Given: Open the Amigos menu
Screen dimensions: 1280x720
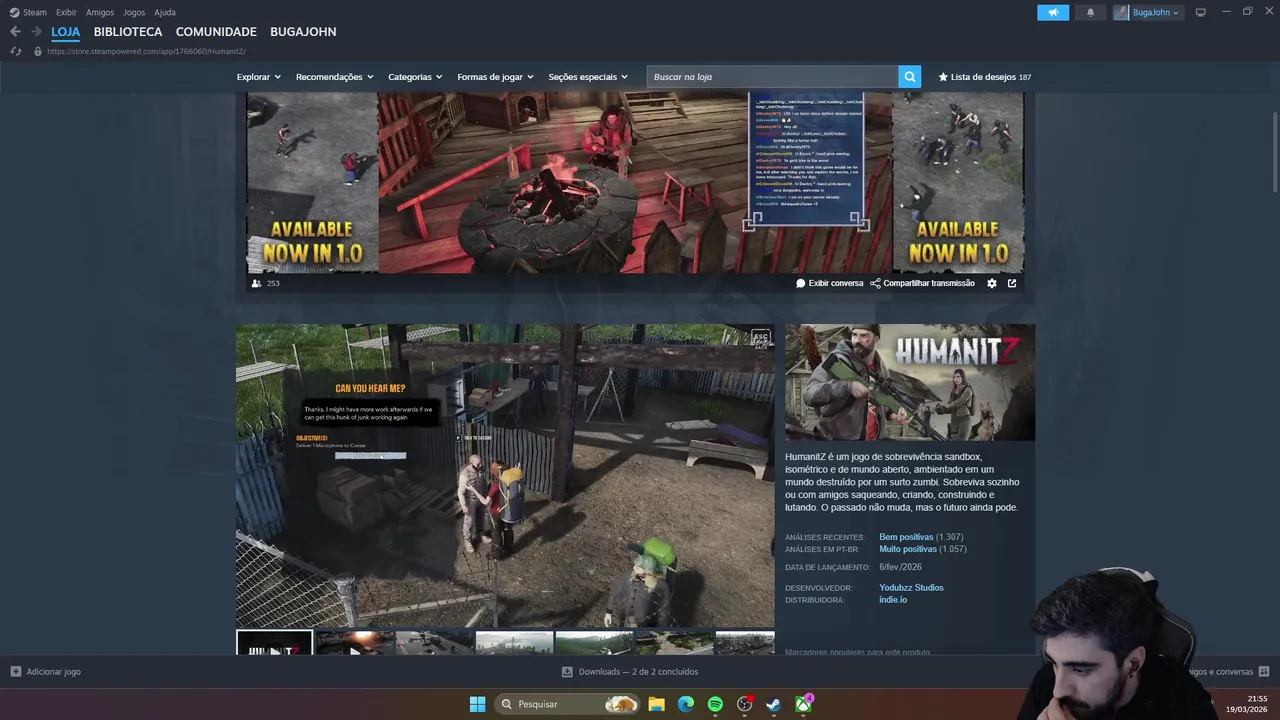Looking at the screenshot, I should pos(100,12).
